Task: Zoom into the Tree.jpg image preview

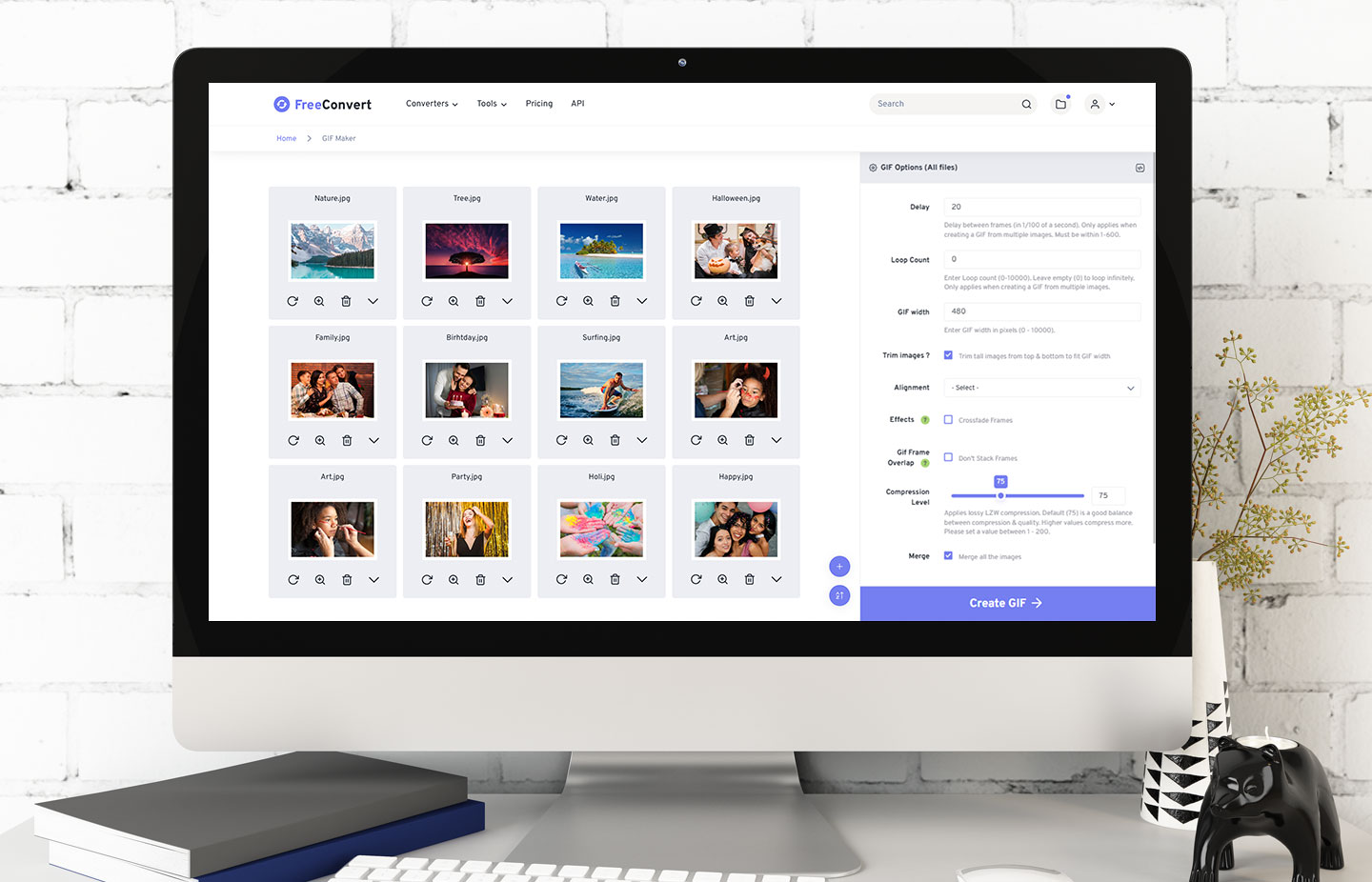Action: coord(454,301)
